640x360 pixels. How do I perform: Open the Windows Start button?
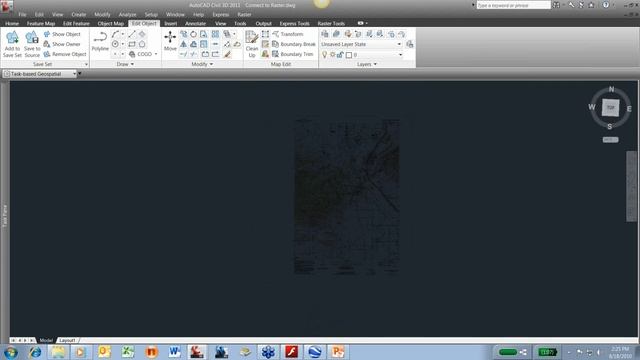[x=10, y=352]
